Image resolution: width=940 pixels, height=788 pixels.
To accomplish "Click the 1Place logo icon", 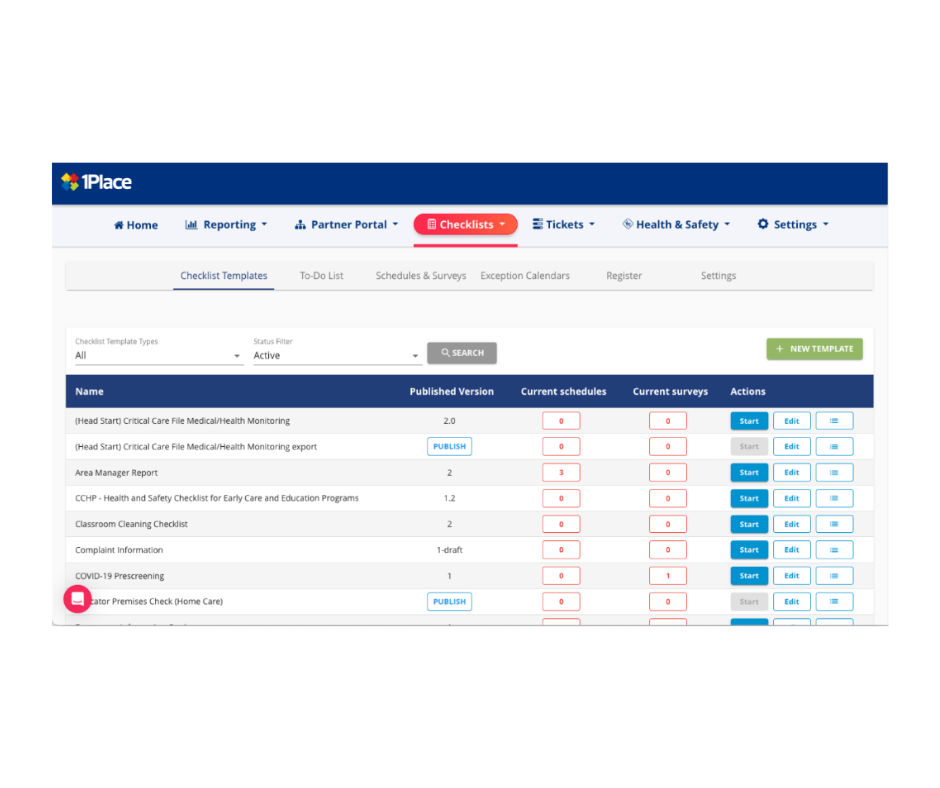I will (x=70, y=182).
